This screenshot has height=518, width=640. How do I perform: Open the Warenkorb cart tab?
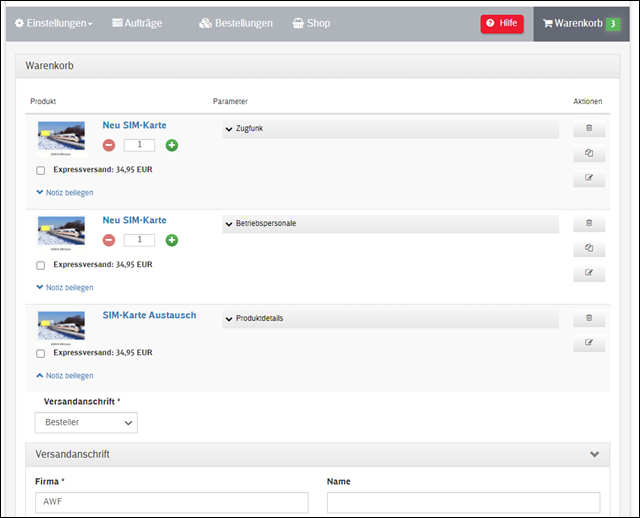(x=581, y=24)
